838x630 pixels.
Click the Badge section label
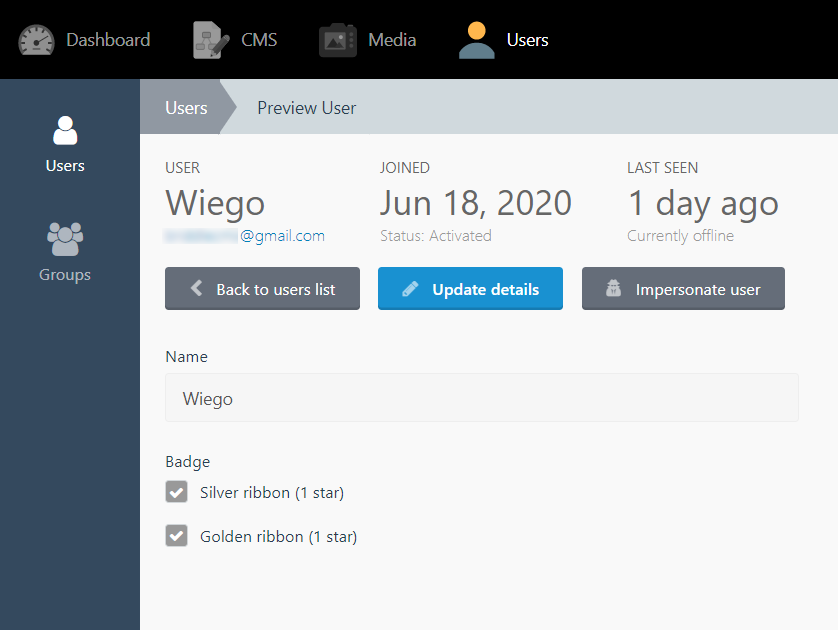(x=188, y=462)
